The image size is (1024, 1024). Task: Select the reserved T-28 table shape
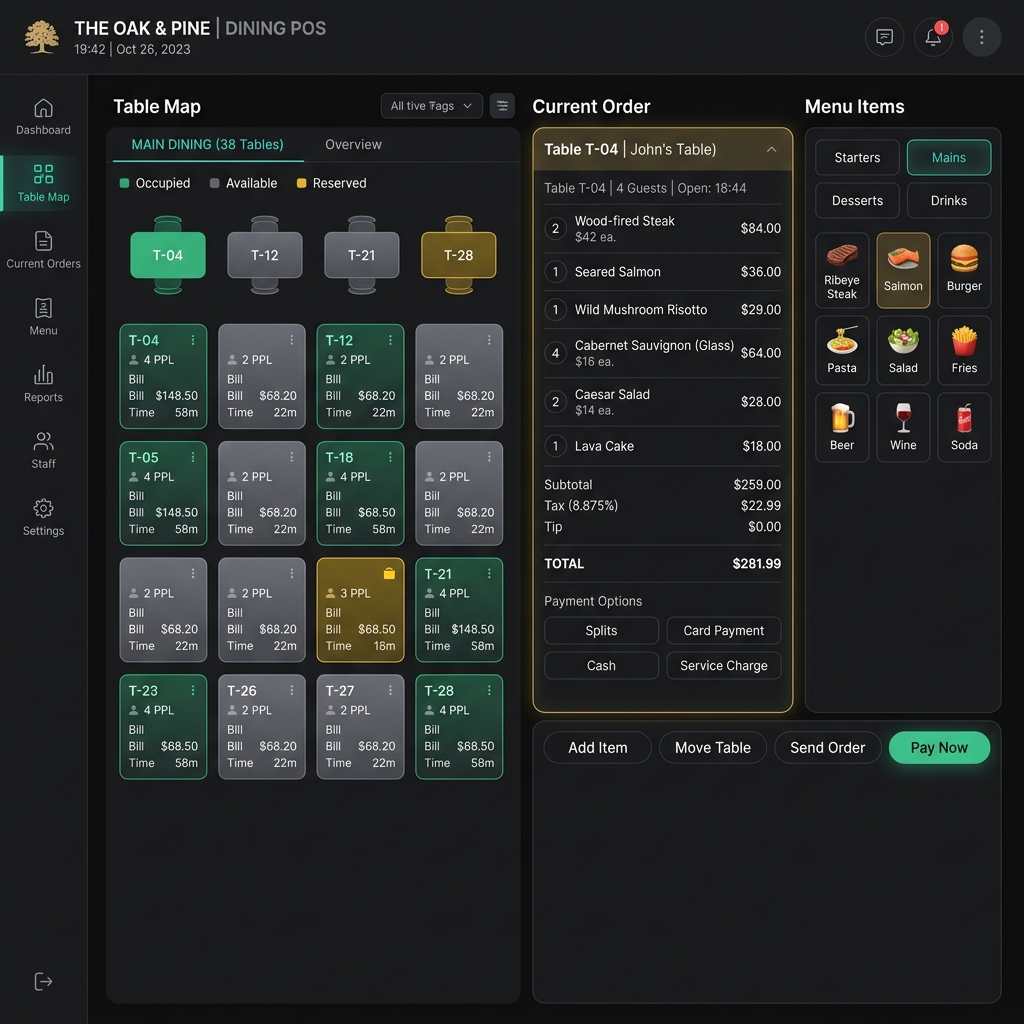click(458, 255)
